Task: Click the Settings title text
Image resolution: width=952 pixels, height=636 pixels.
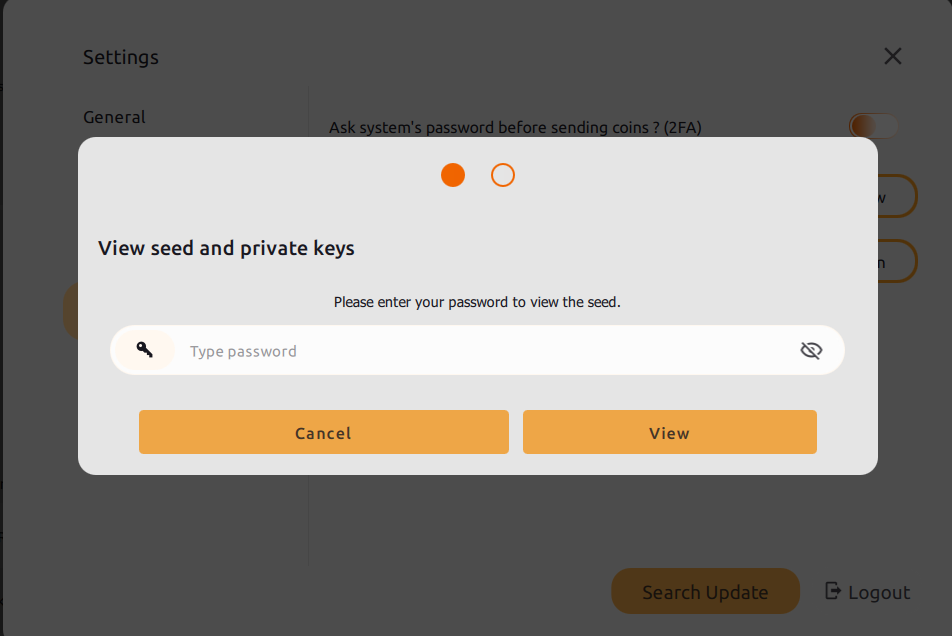Action: click(121, 57)
